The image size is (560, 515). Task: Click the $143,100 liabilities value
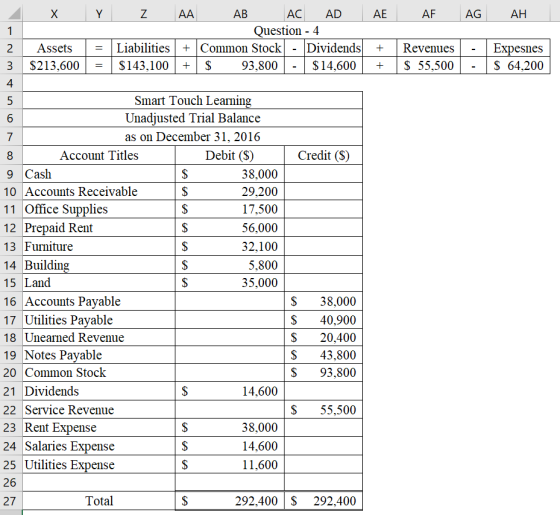coord(143,65)
